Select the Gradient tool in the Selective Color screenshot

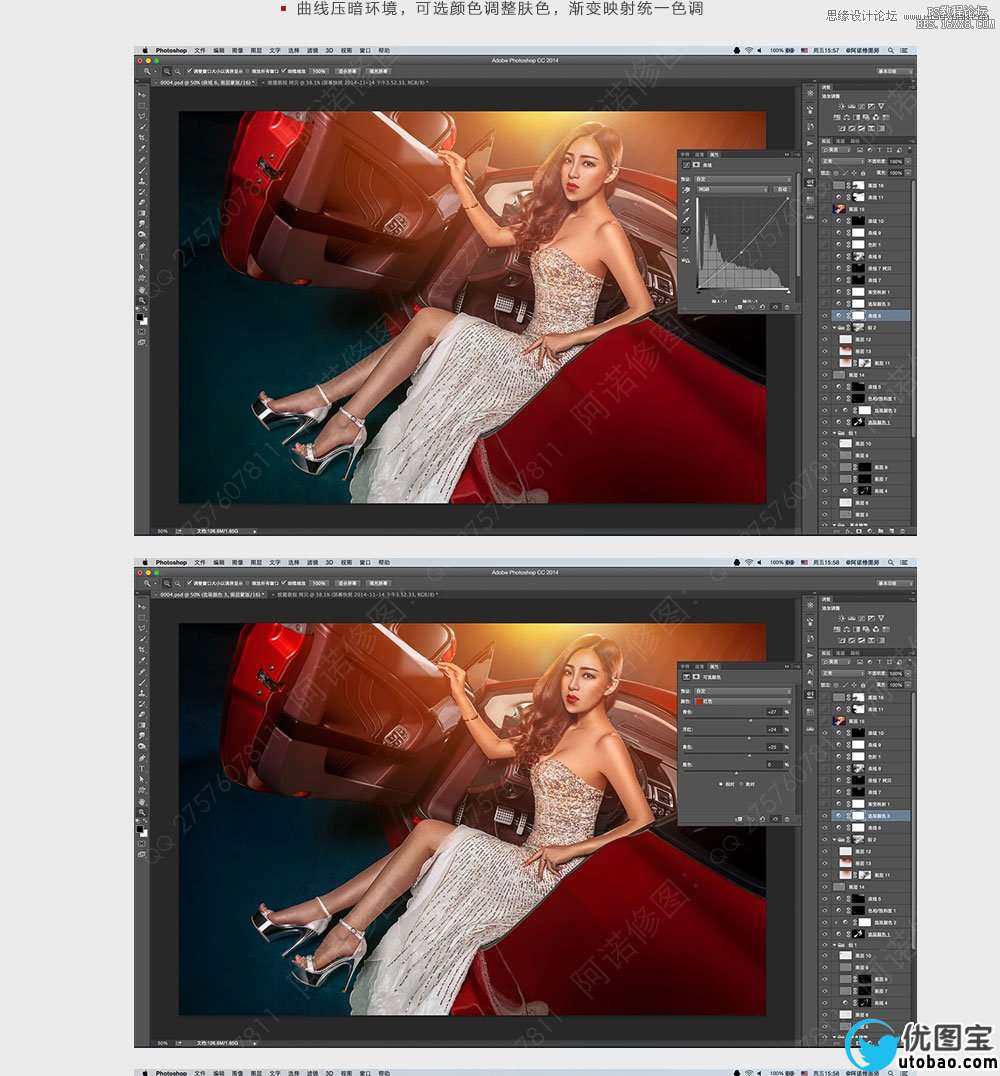pyautogui.click(x=141, y=725)
